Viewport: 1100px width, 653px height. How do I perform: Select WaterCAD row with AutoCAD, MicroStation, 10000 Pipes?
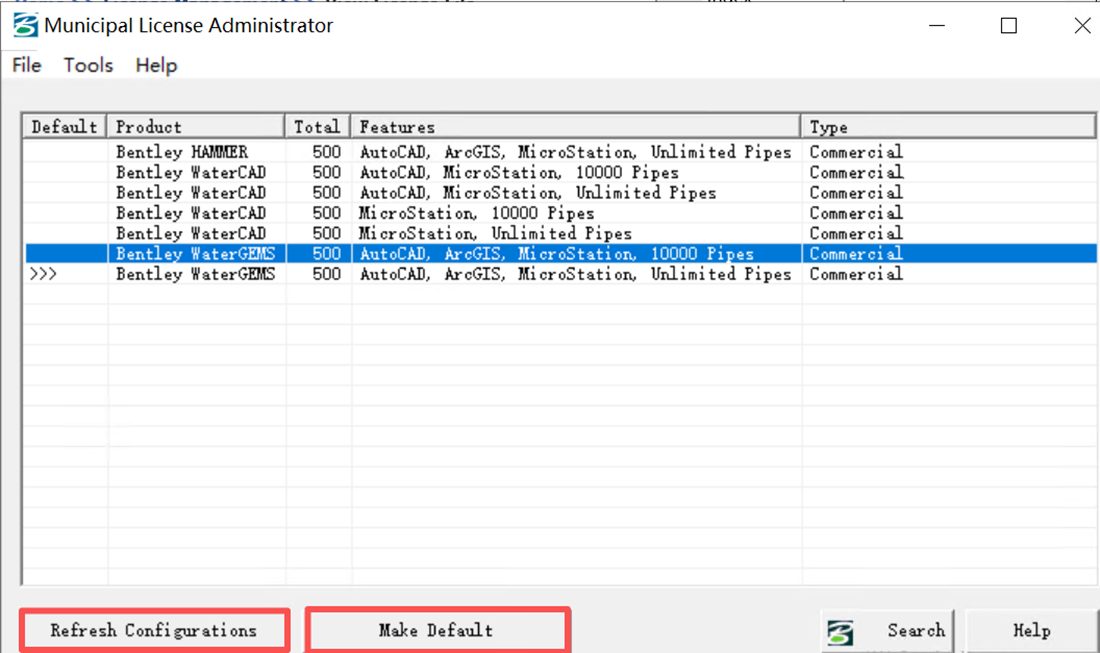[x=560, y=172]
